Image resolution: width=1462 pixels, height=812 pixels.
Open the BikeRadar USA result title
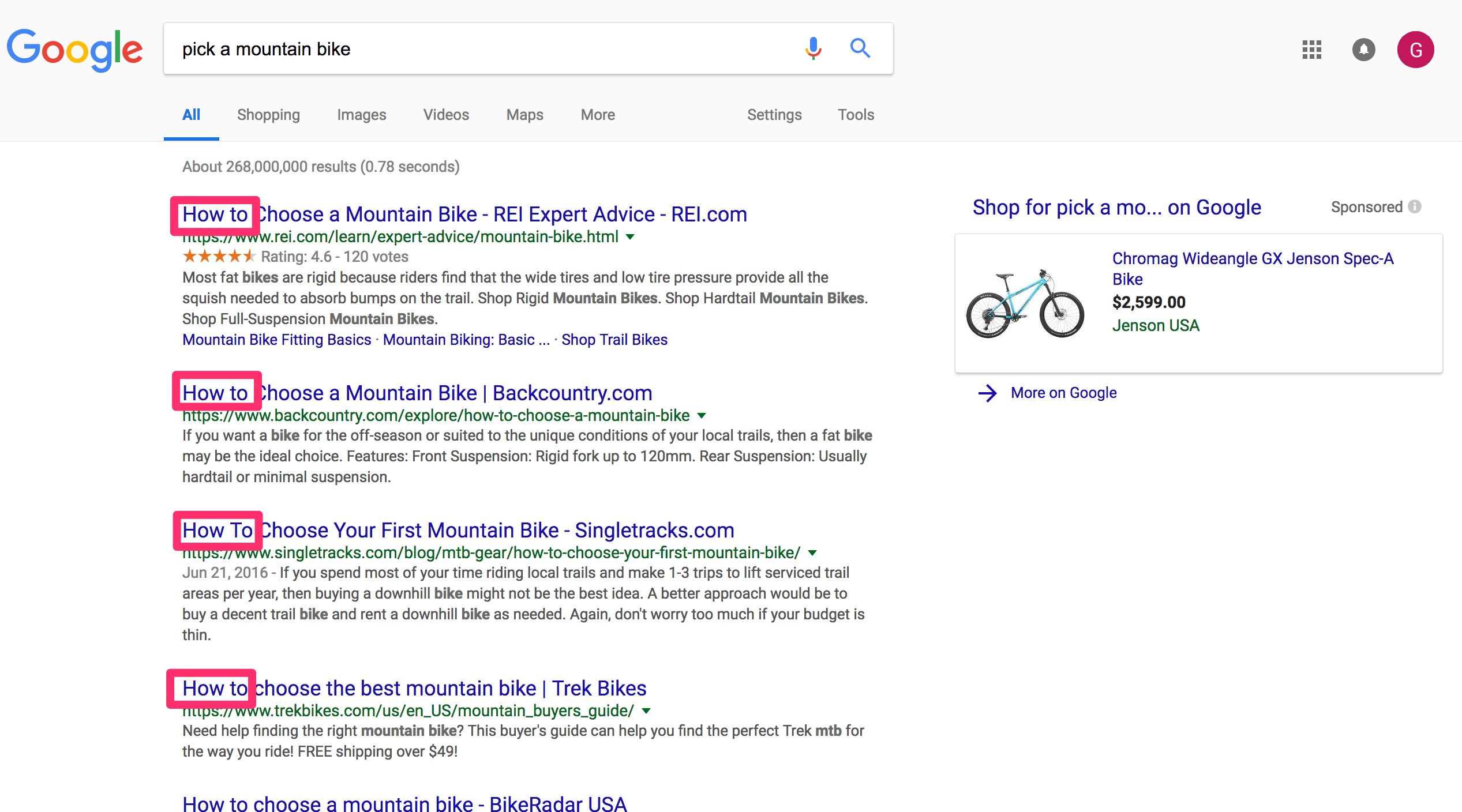click(404, 803)
